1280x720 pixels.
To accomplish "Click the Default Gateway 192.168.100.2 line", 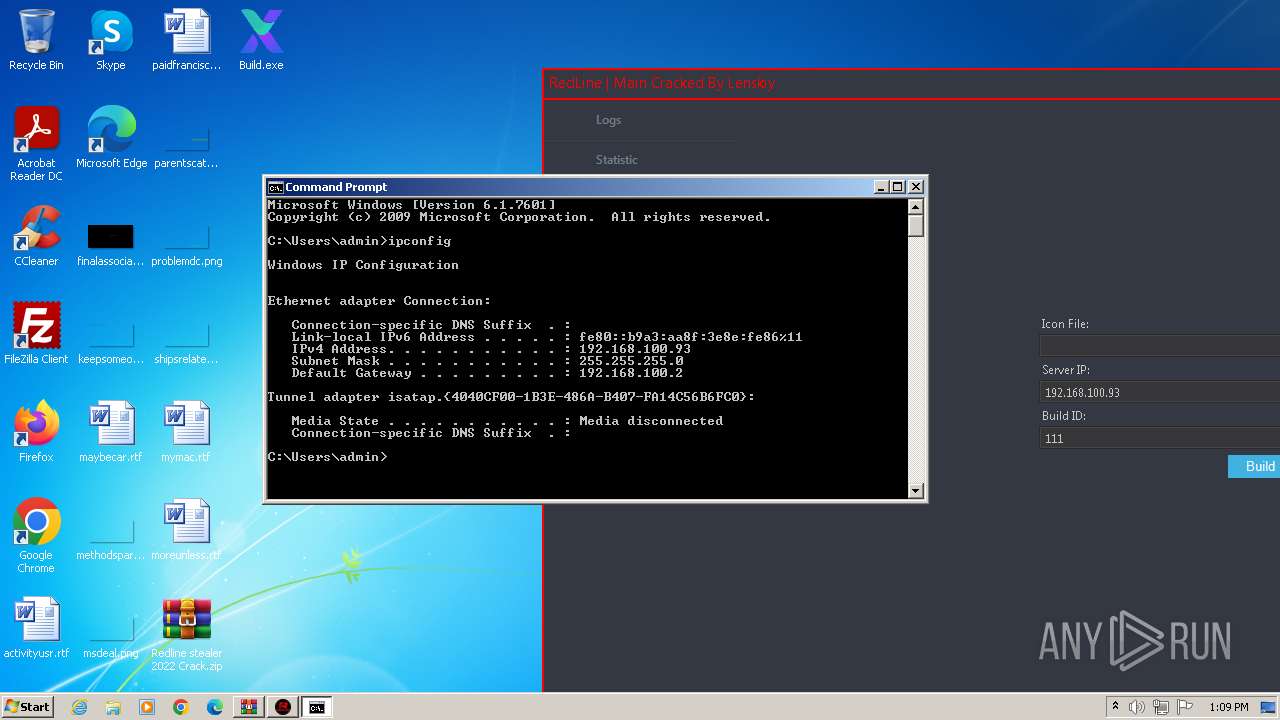I will click(x=487, y=373).
